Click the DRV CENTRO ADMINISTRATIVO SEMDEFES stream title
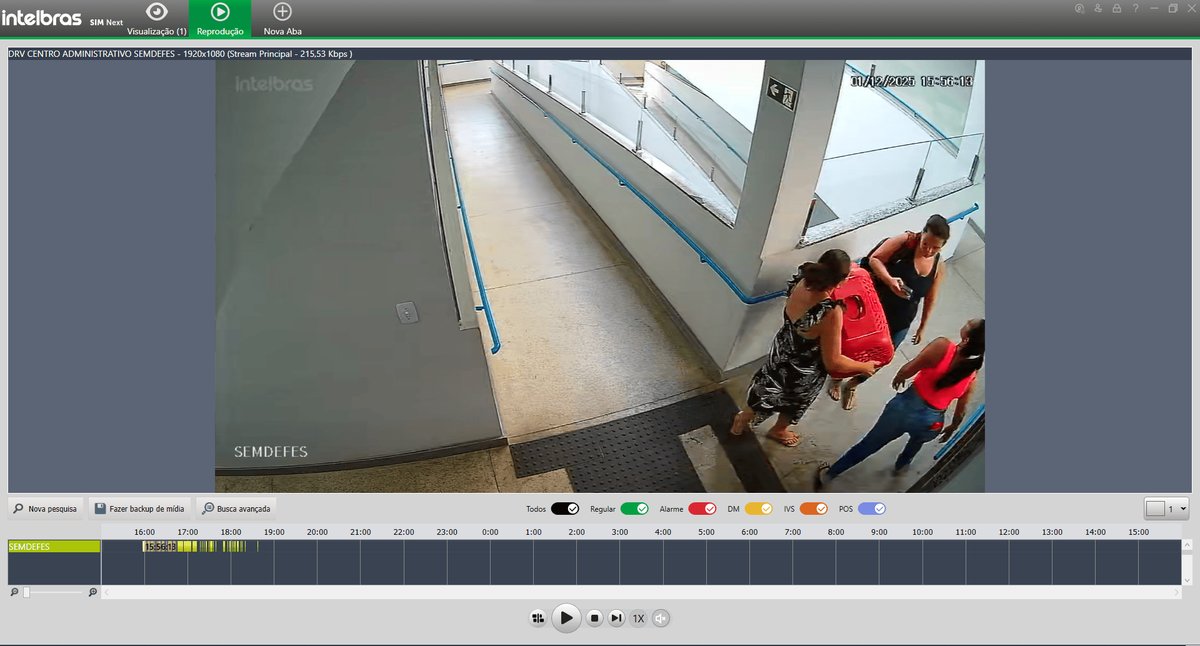 pyautogui.click(x=180, y=53)
